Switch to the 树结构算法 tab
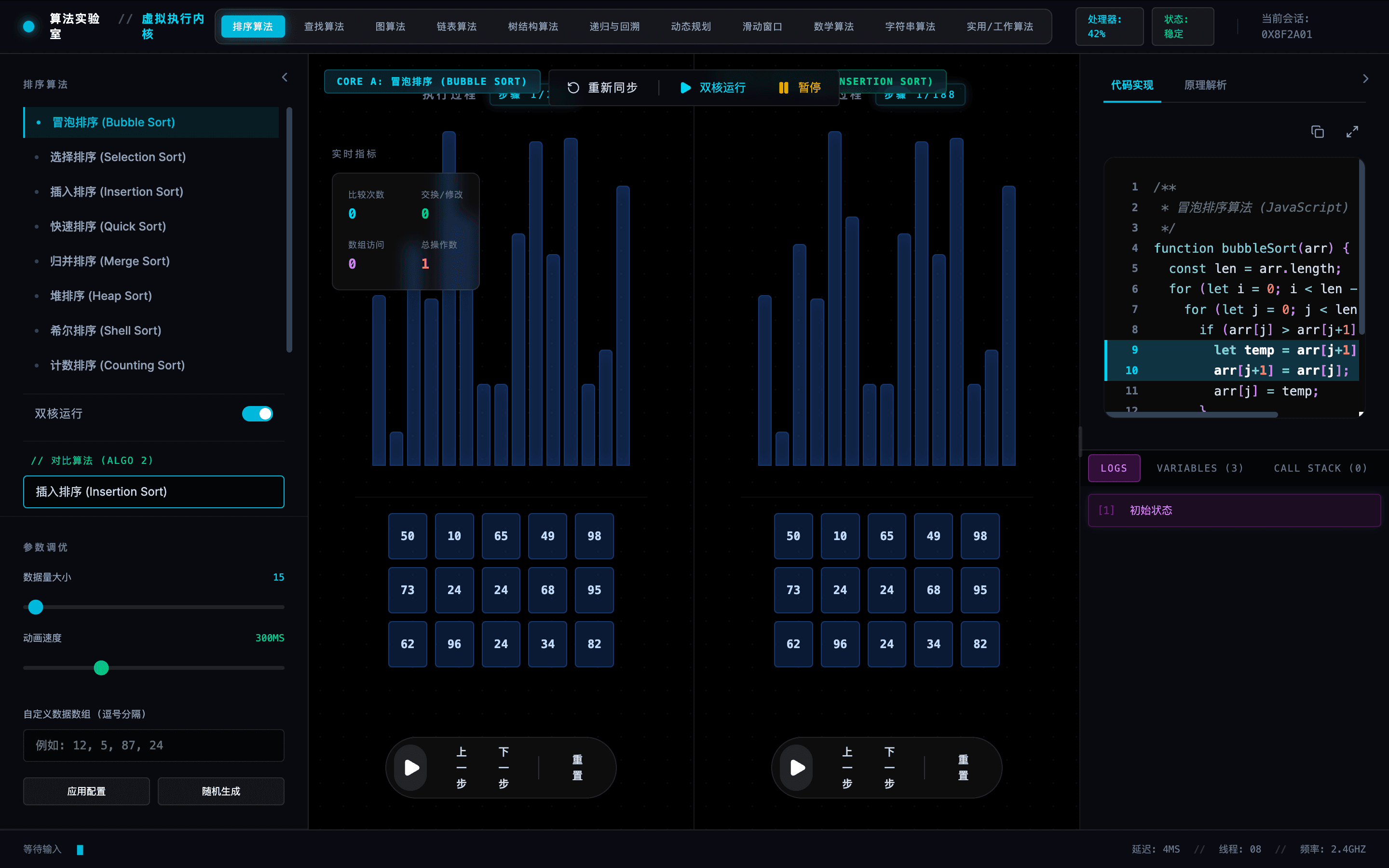 pyautogui.click(x=532, y=27)
